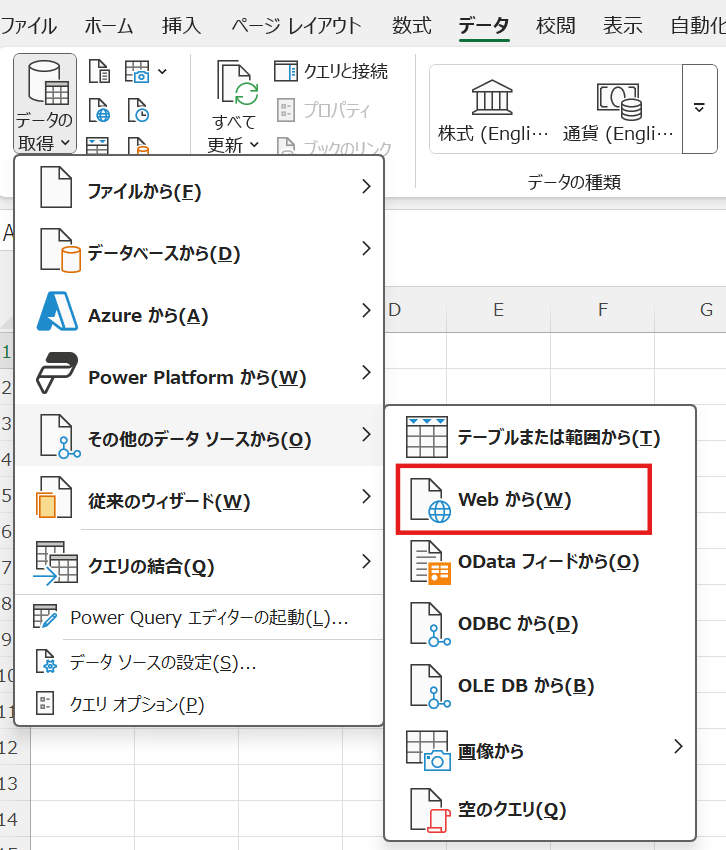Click the ODBC から connector file icon

431,624
